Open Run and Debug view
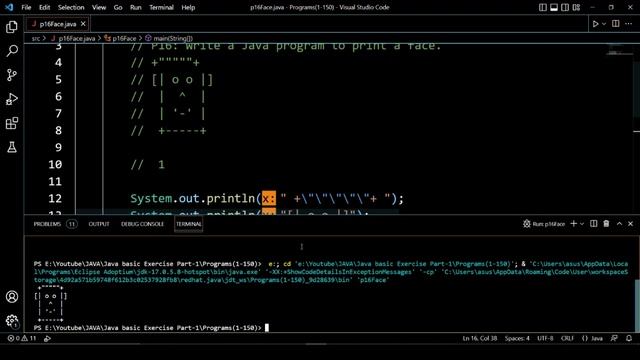The width and height of the screenshot is (640, 360). [12, 99]
